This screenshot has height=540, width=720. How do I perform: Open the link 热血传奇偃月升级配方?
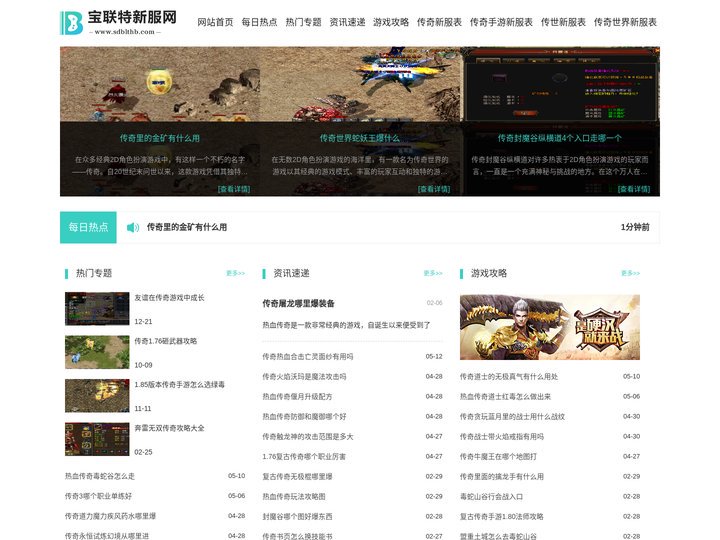(297, 397)
